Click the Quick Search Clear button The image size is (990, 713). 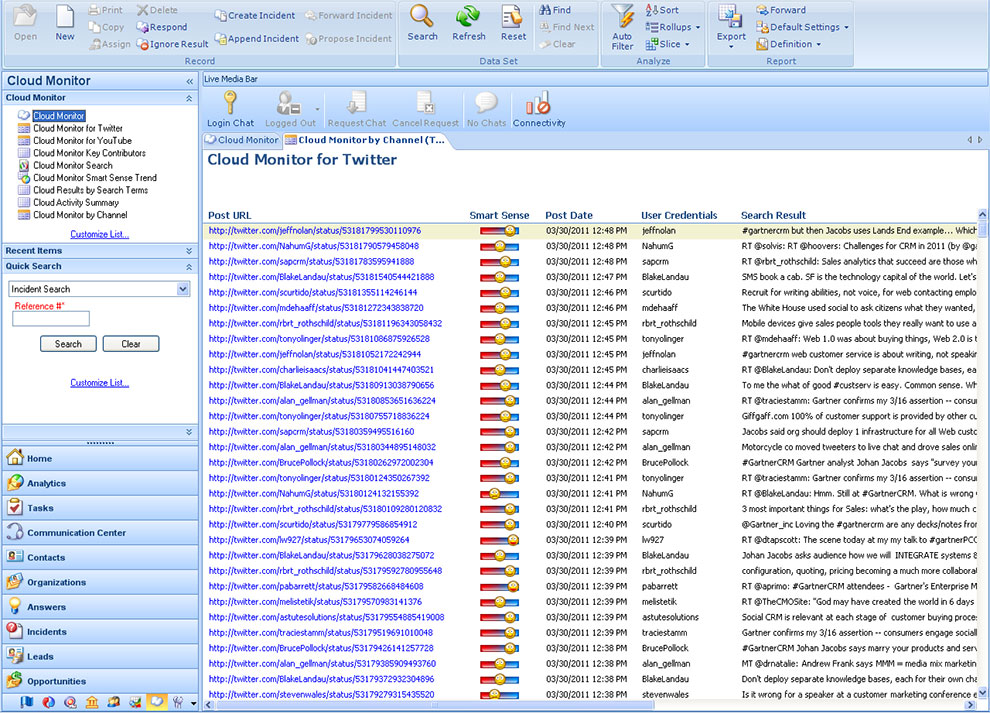click(x=131, y=344)
